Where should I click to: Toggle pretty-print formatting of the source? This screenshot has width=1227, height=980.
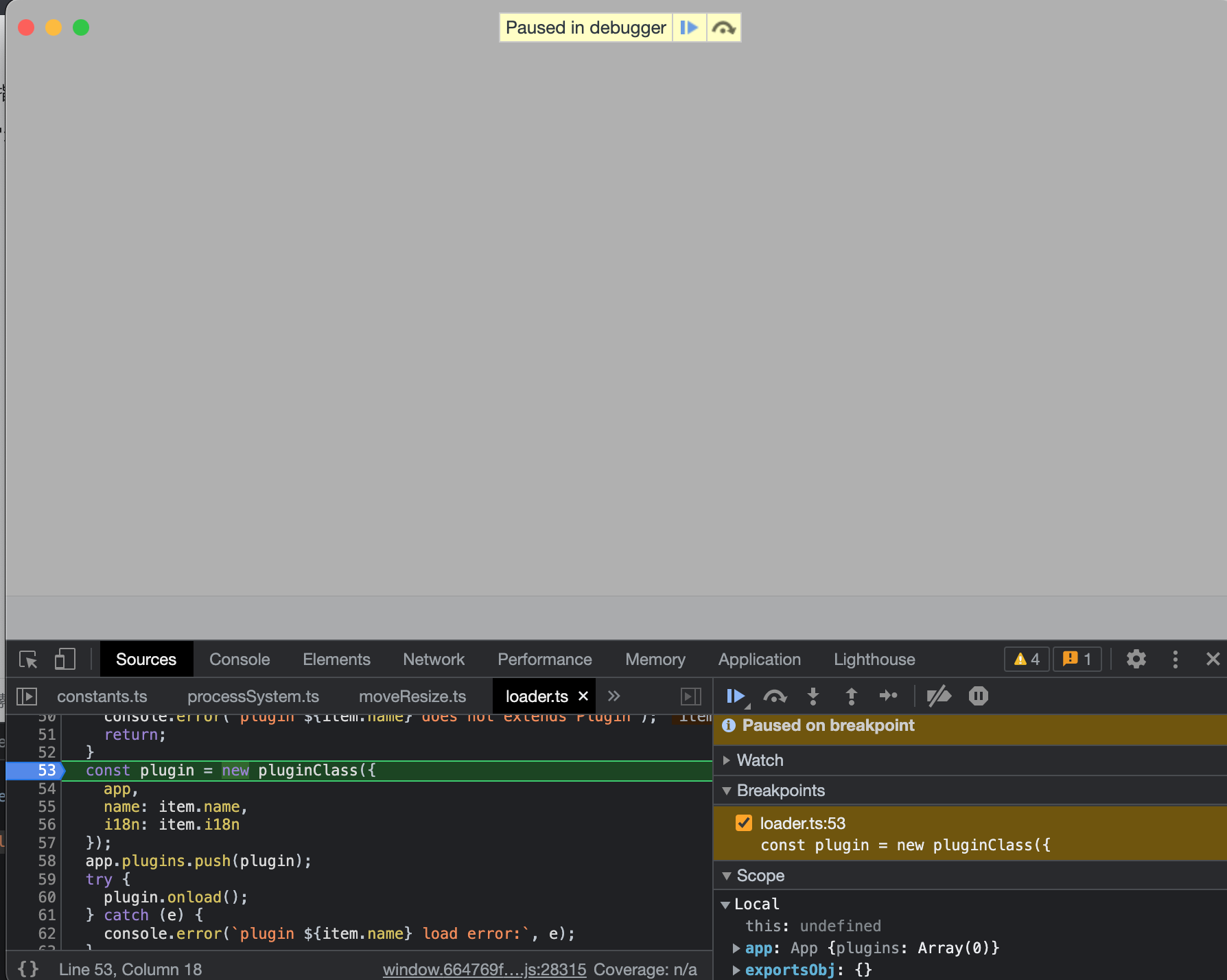tap(28, 969)
